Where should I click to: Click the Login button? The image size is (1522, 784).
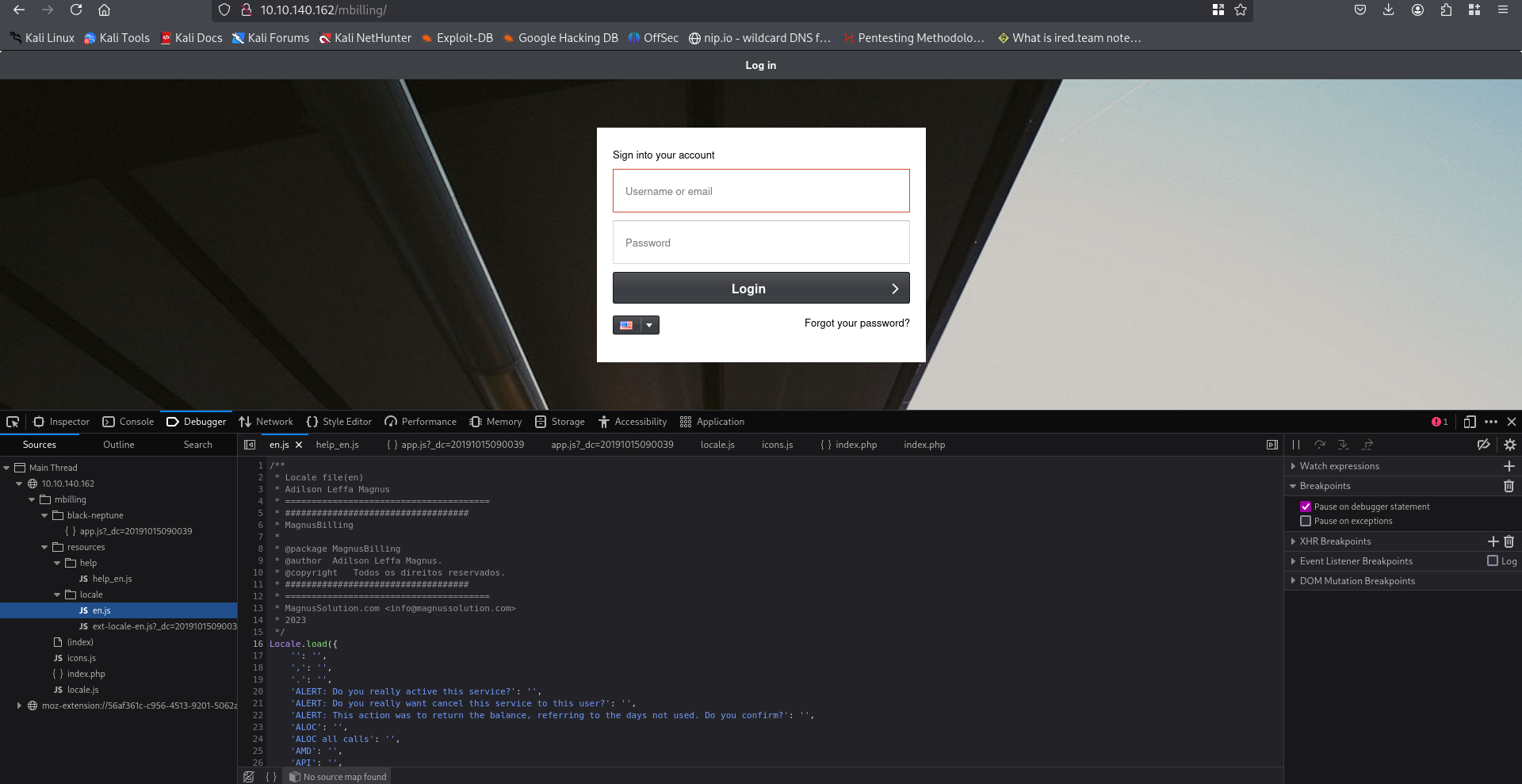(x=760, y=288)
